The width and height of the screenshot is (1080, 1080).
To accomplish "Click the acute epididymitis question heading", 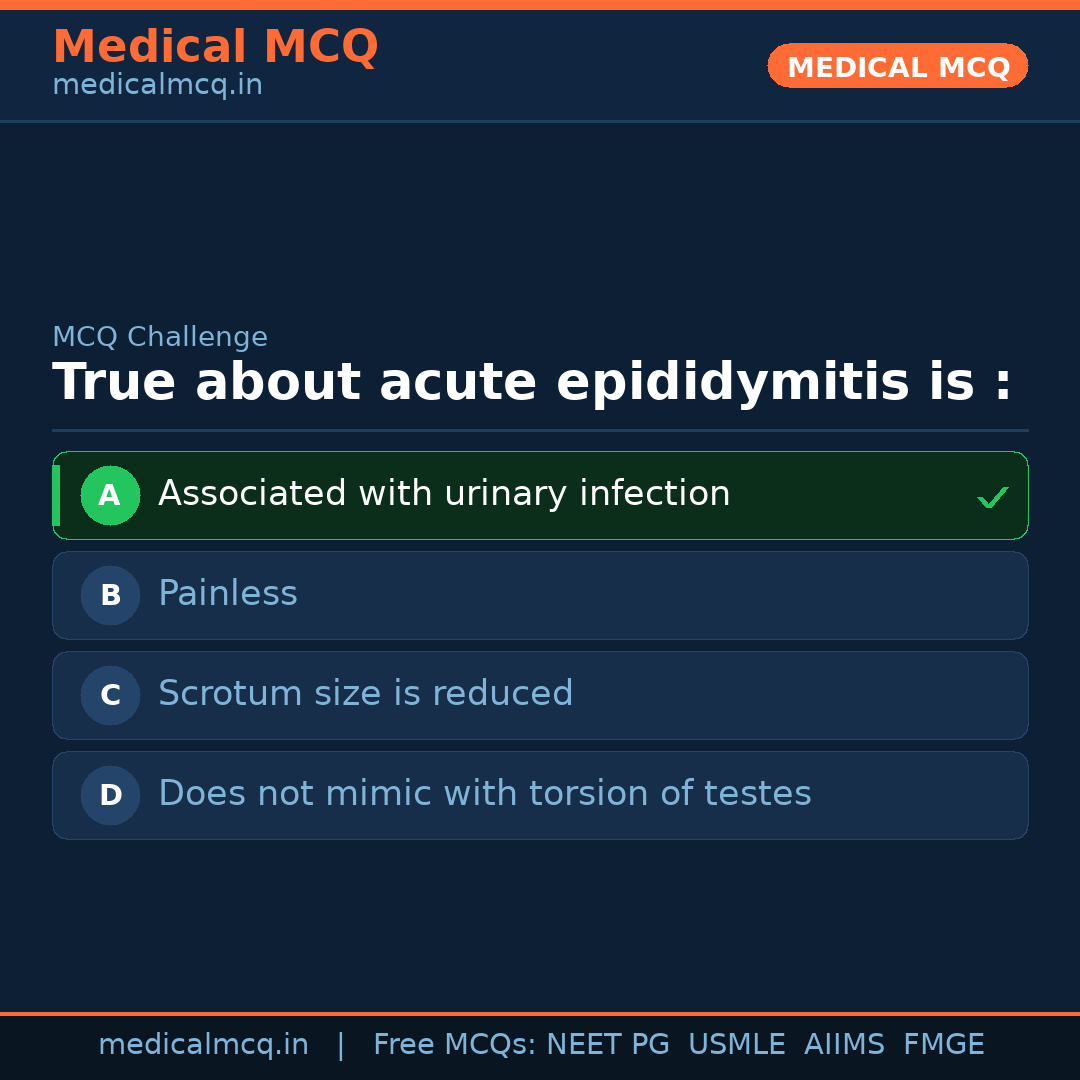I will point(532,383).
